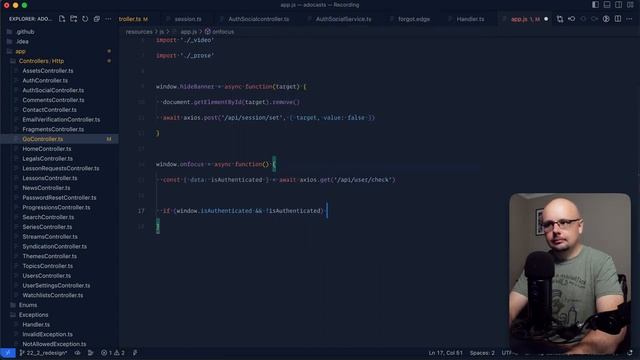Open TopicsController.ts from Explorer
This screenshot has width=640, height=360.
[x=47, y=266]
